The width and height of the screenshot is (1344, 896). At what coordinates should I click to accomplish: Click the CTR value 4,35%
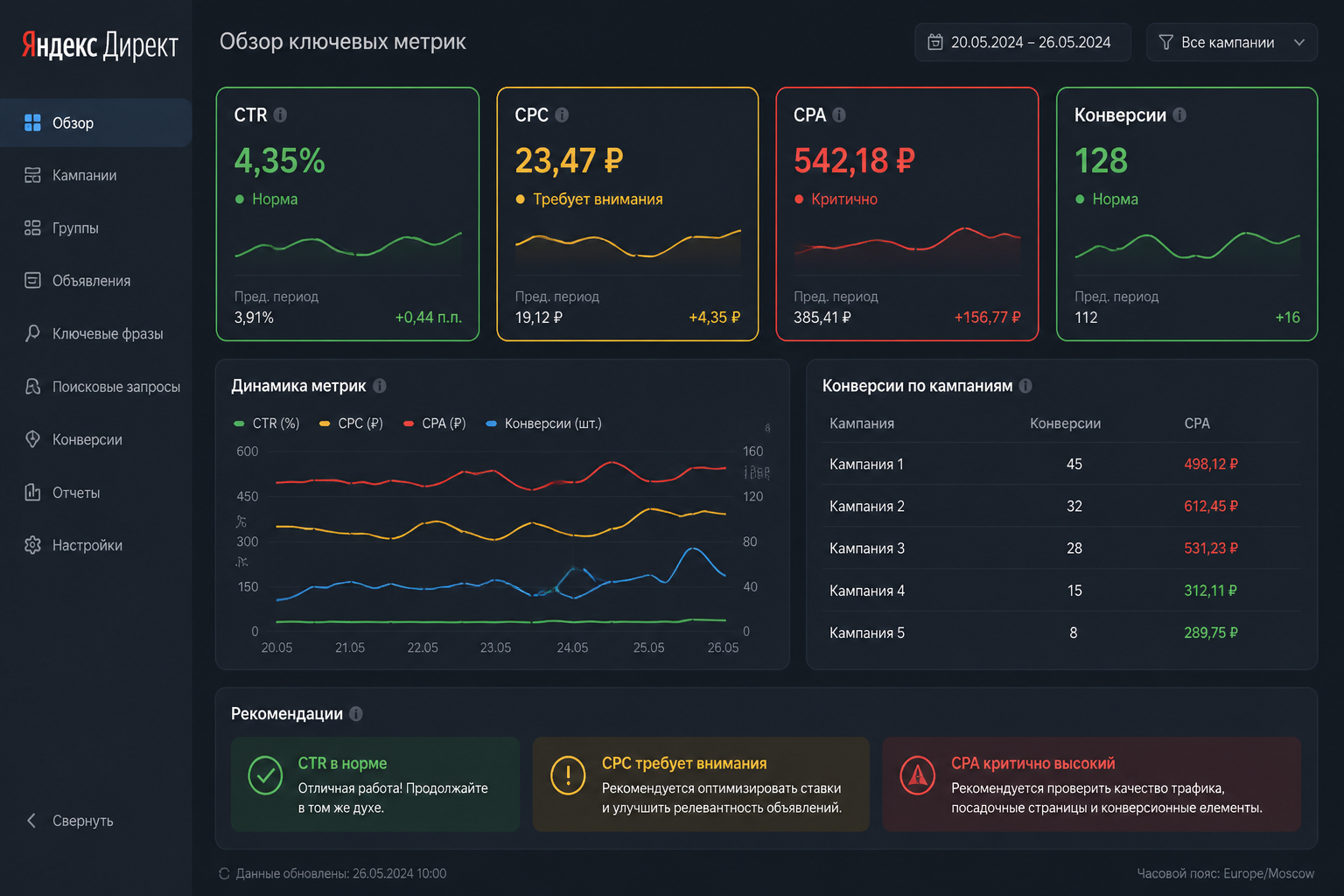coord(279,160)
